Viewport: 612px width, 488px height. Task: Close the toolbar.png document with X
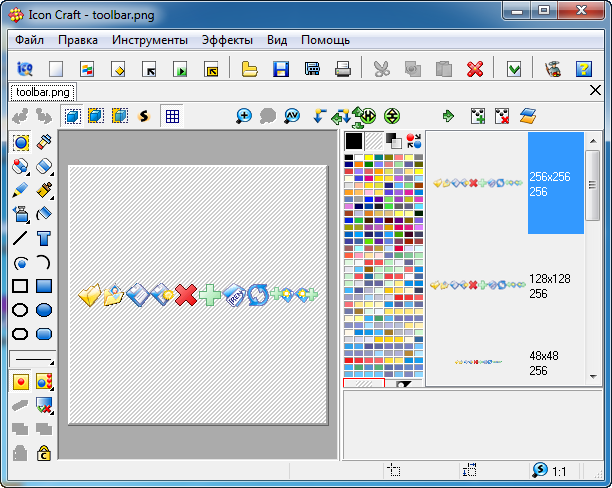[x=595, y=91]
